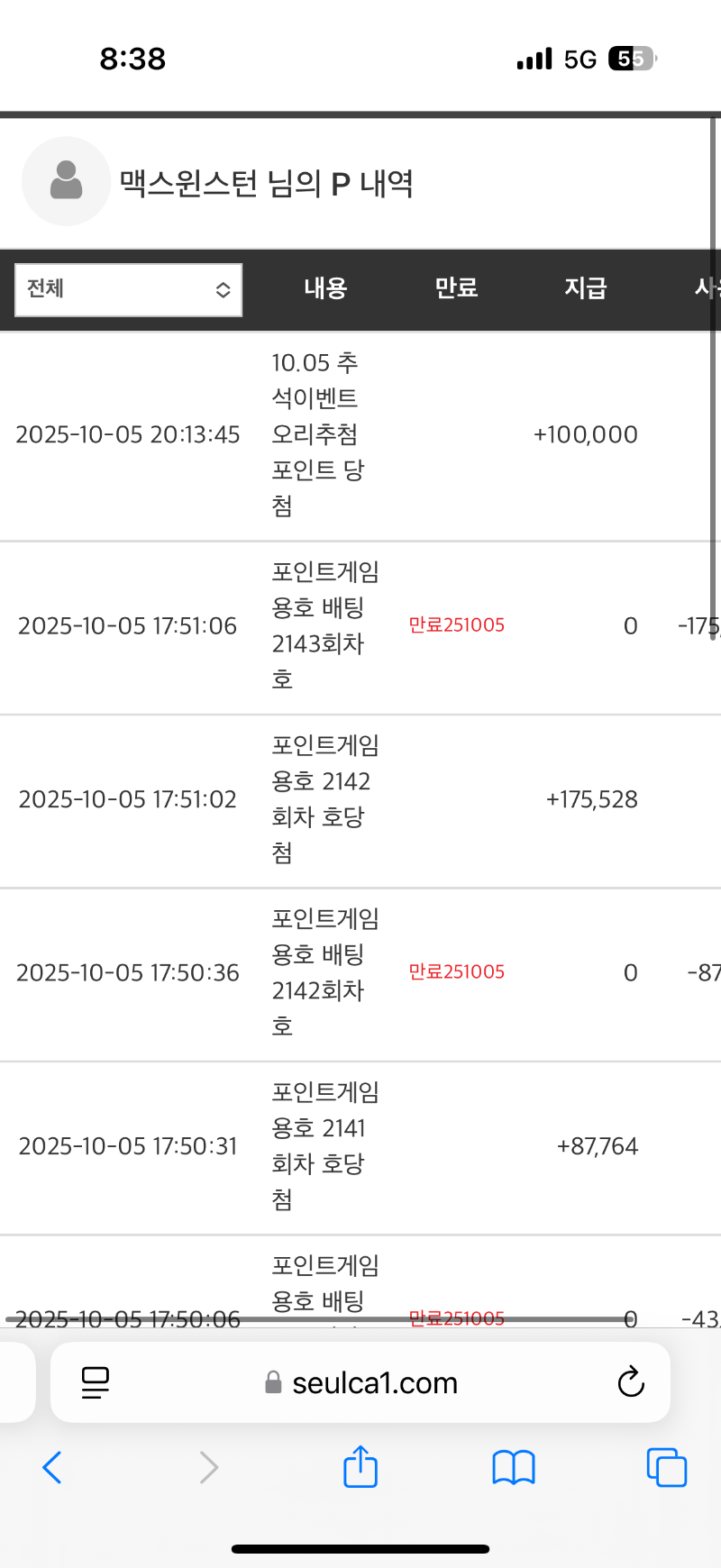The width and height of the screenshot is (721, 1568).
Task: Tap the Safari forward arrow
Action: [208, 1467]
